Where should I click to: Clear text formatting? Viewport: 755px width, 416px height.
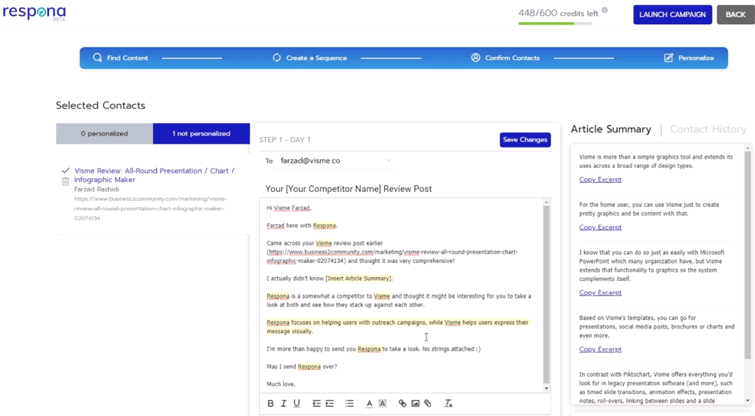pos(448,403)
